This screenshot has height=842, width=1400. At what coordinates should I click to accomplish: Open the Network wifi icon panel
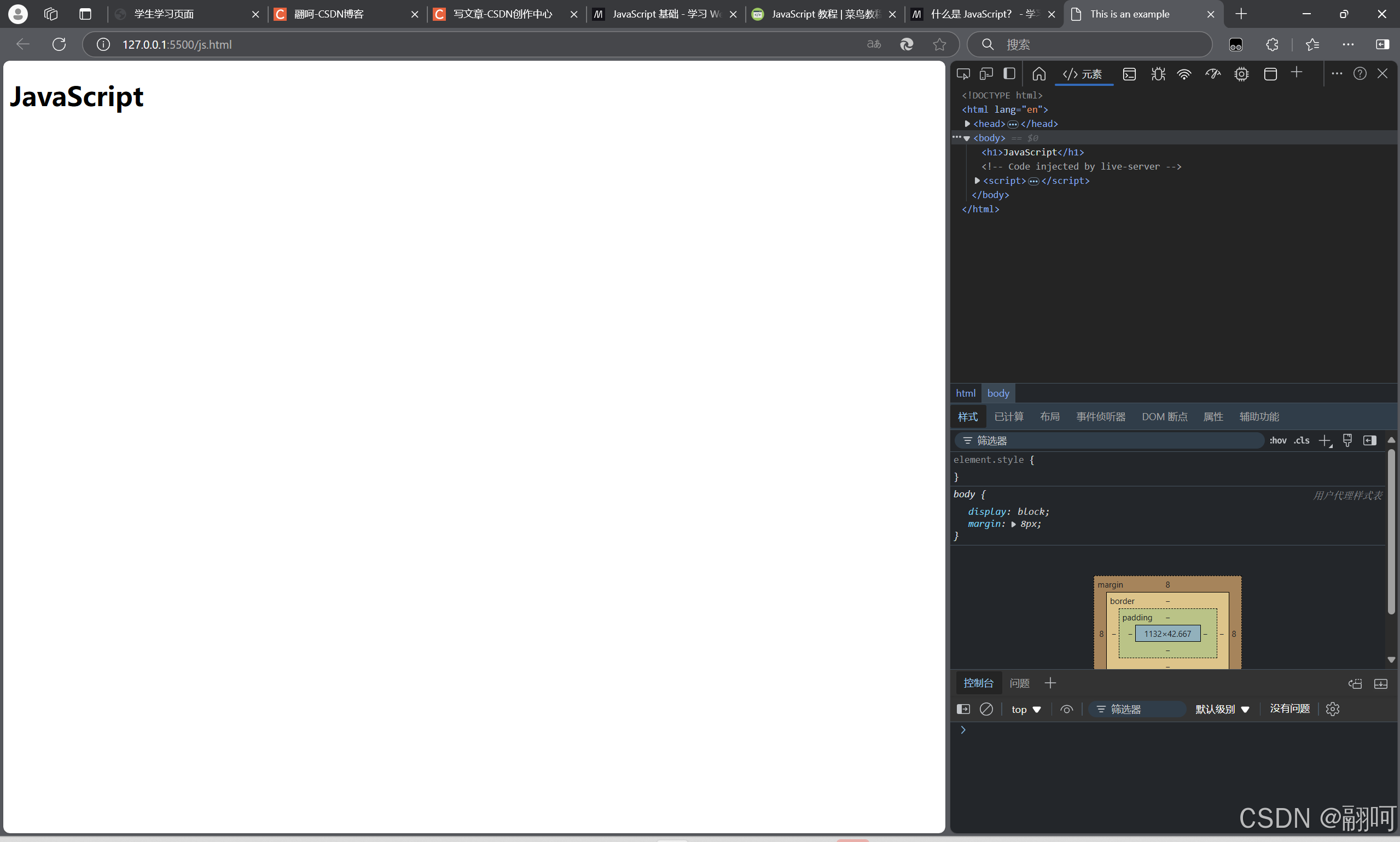point(1184,74)
